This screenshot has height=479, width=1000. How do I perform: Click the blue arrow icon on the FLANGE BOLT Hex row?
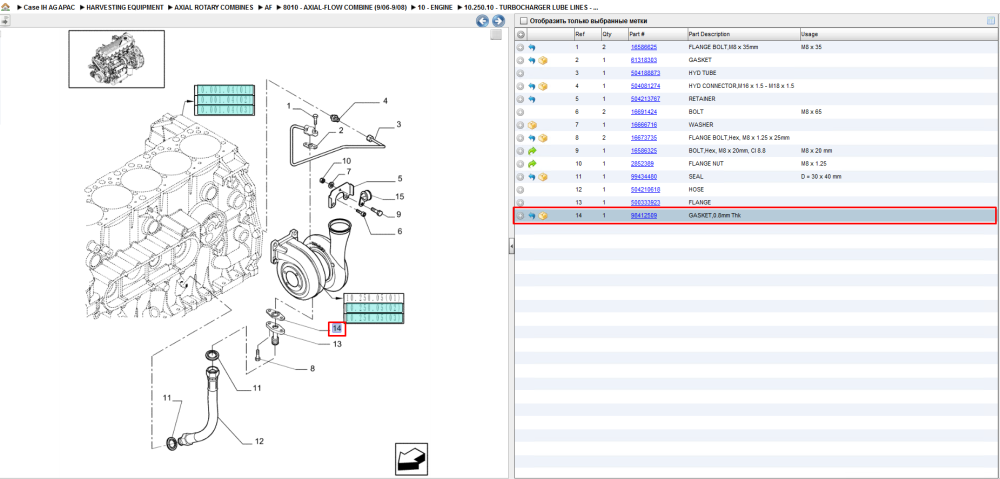pos(532,138)
